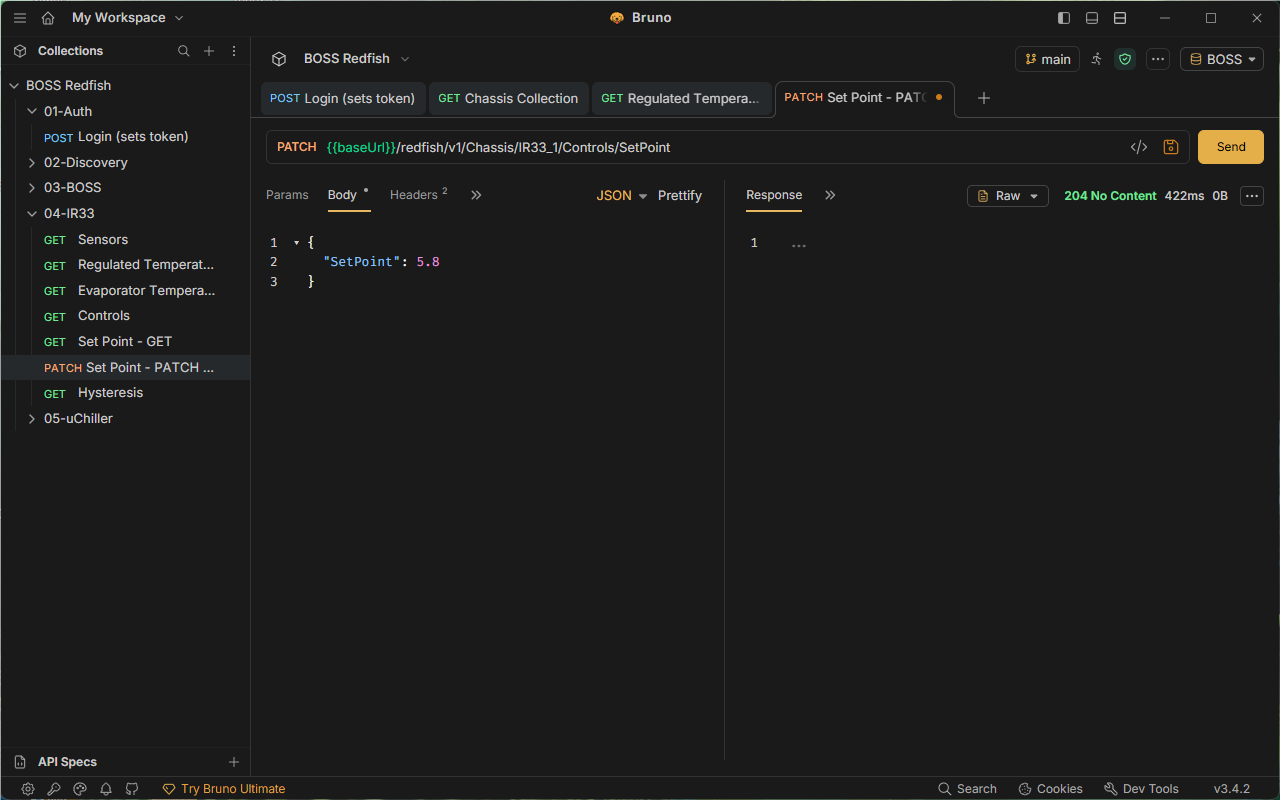
Task: Open Dev Tools from status bar
Action: tap(1141, 789)
